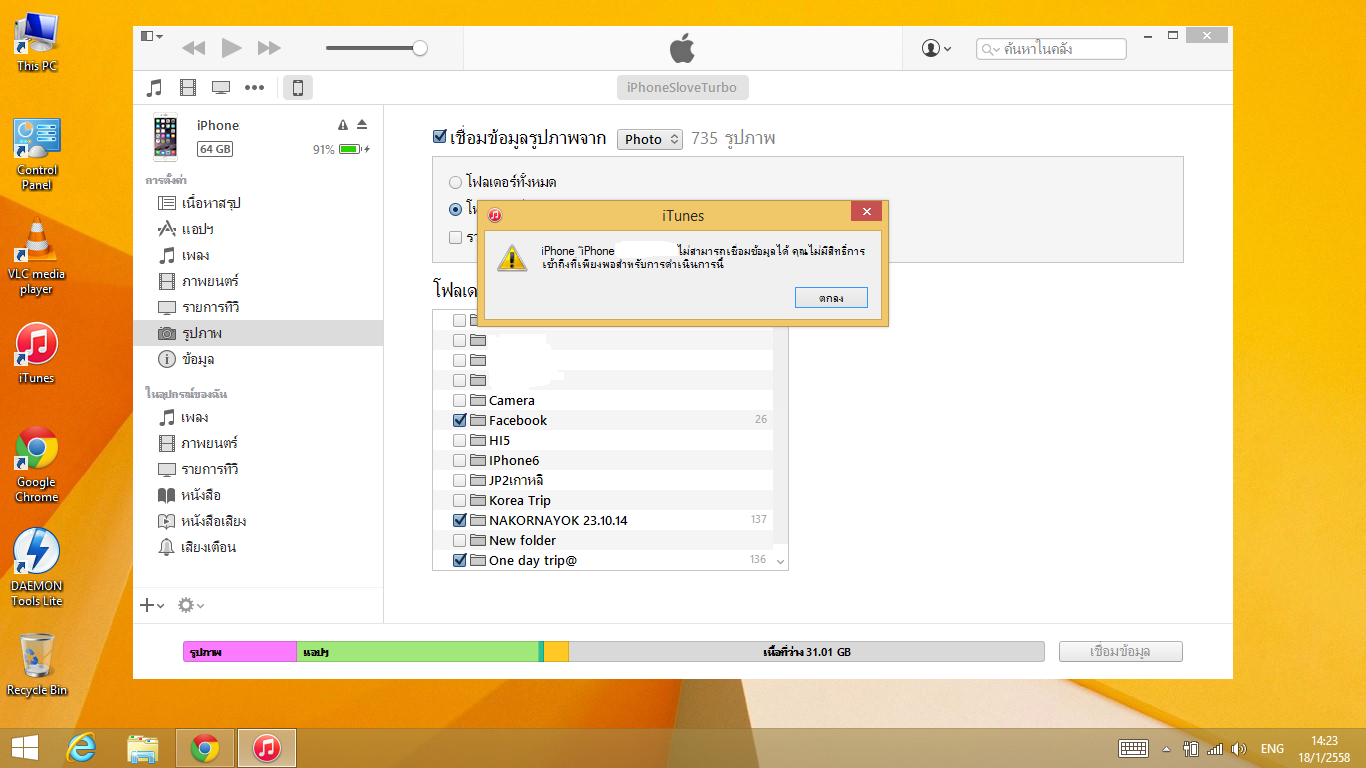Open the account user dropdown
This screenshot has width=1366, height=768.
(x=936, y=48)
